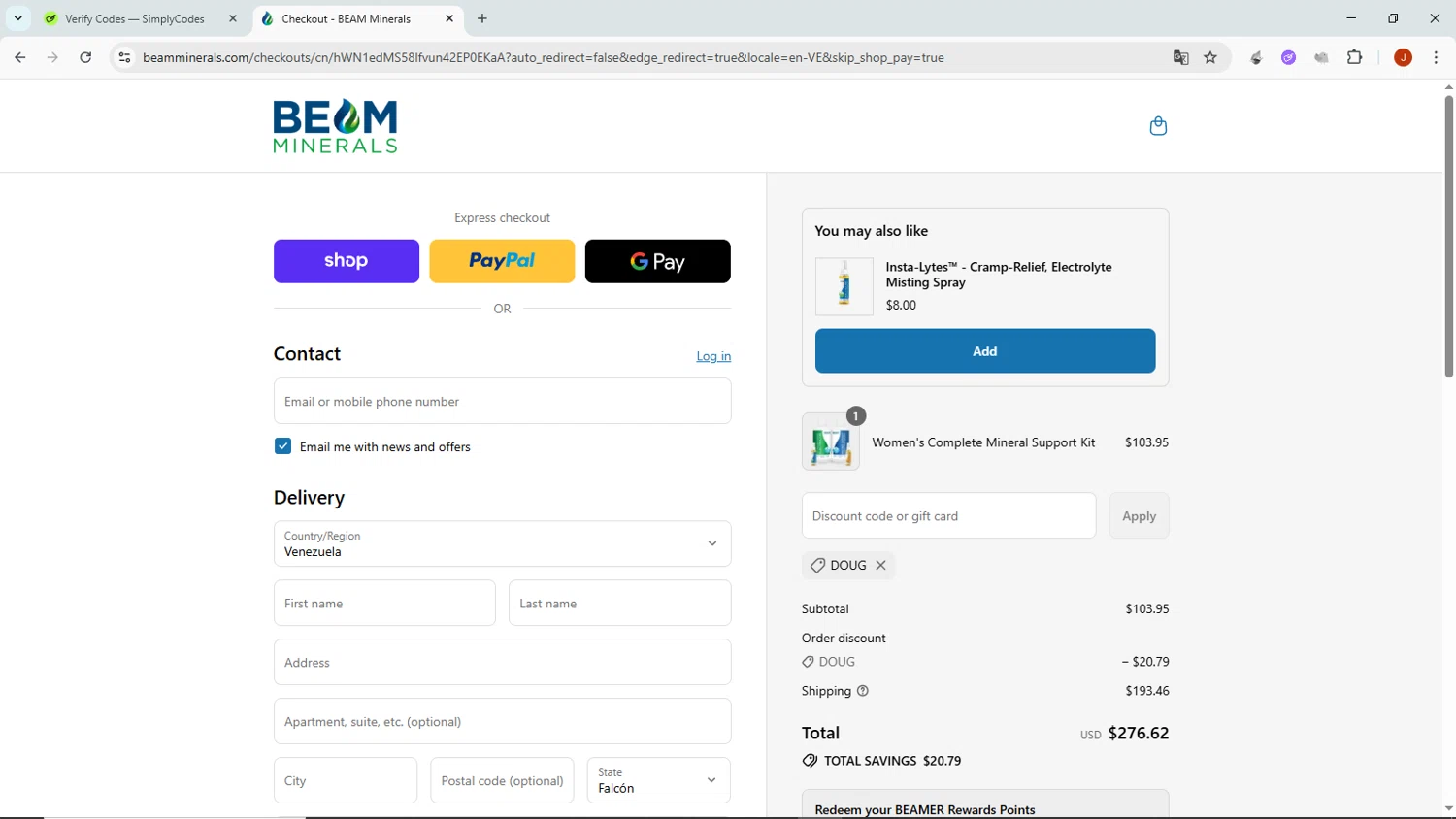Click the Log in link
The image size is (1456, 819).
[713, 356]
